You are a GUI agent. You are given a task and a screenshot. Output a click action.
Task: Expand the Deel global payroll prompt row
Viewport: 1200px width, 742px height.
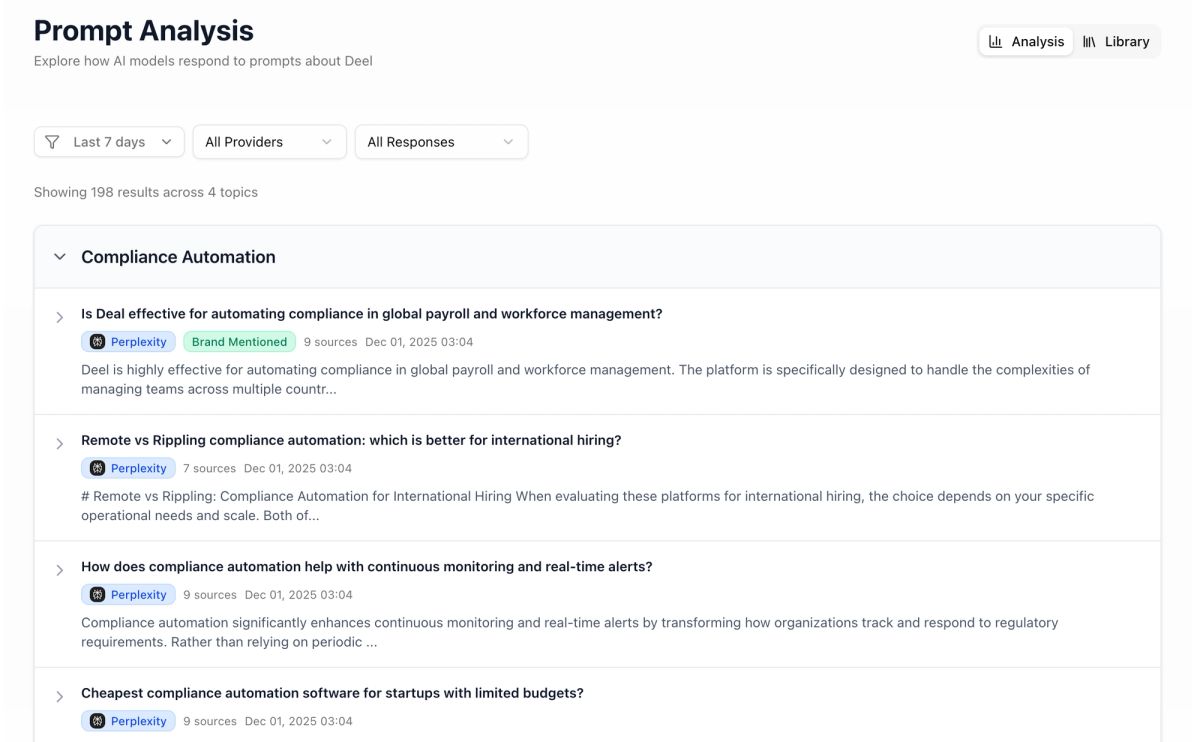[x=60, y=317]
